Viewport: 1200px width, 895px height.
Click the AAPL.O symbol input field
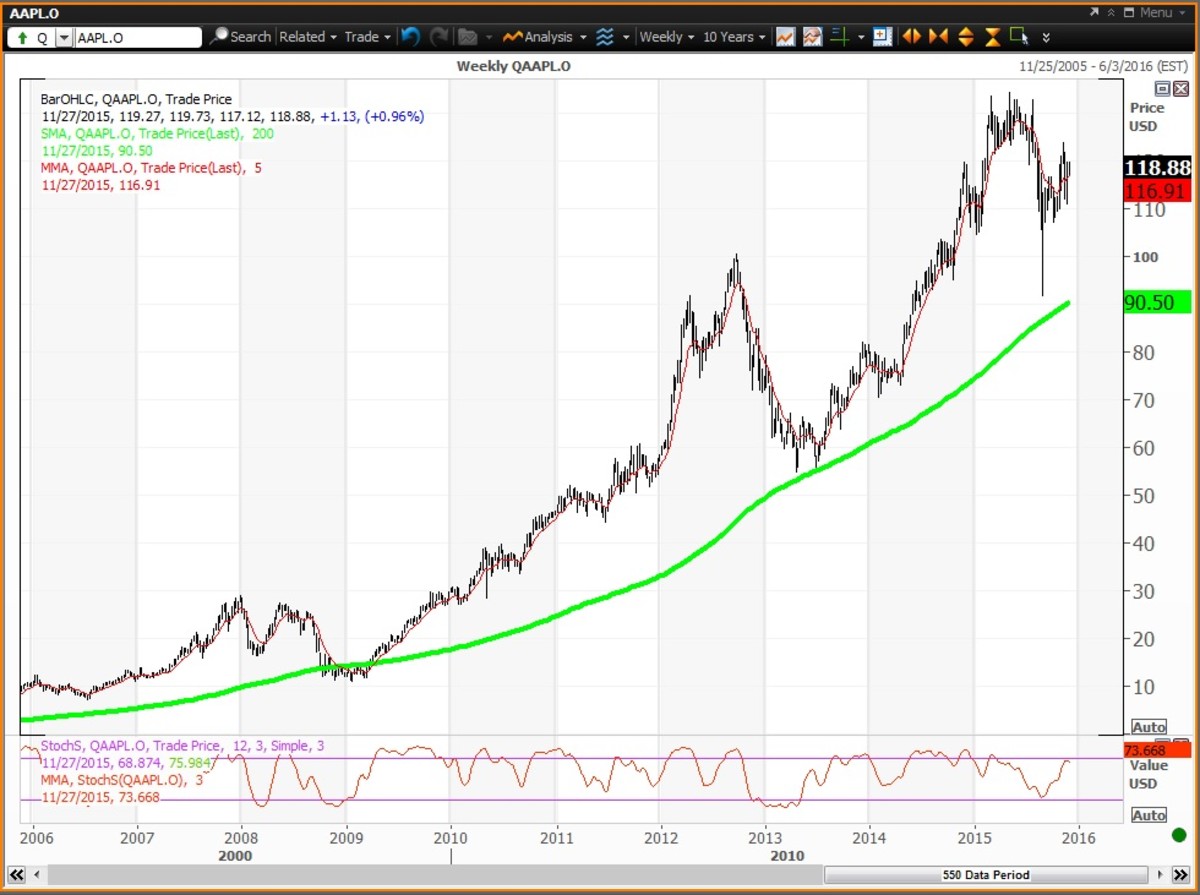(138, 37)
